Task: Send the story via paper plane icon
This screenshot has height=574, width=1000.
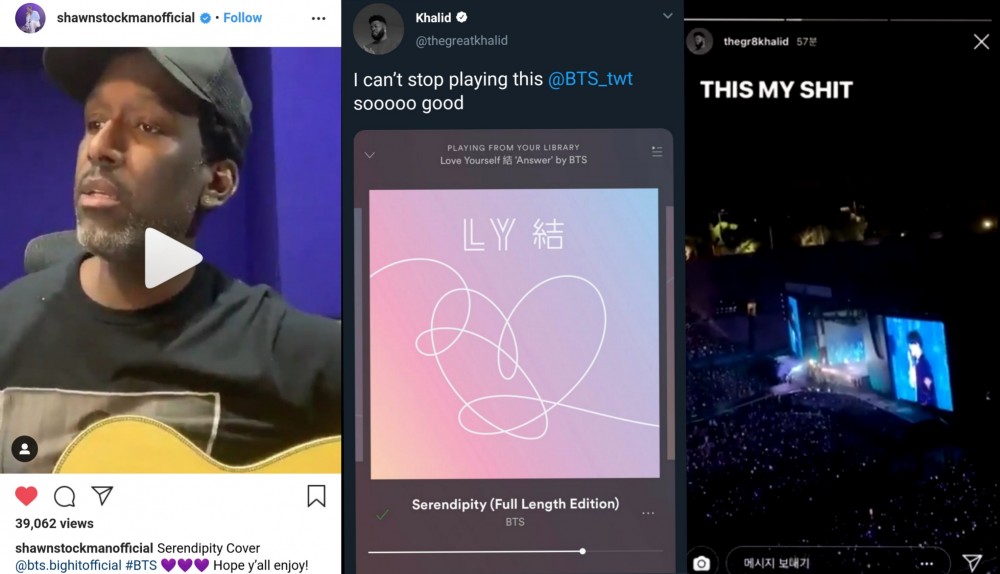Action: (x=973, y=562)
